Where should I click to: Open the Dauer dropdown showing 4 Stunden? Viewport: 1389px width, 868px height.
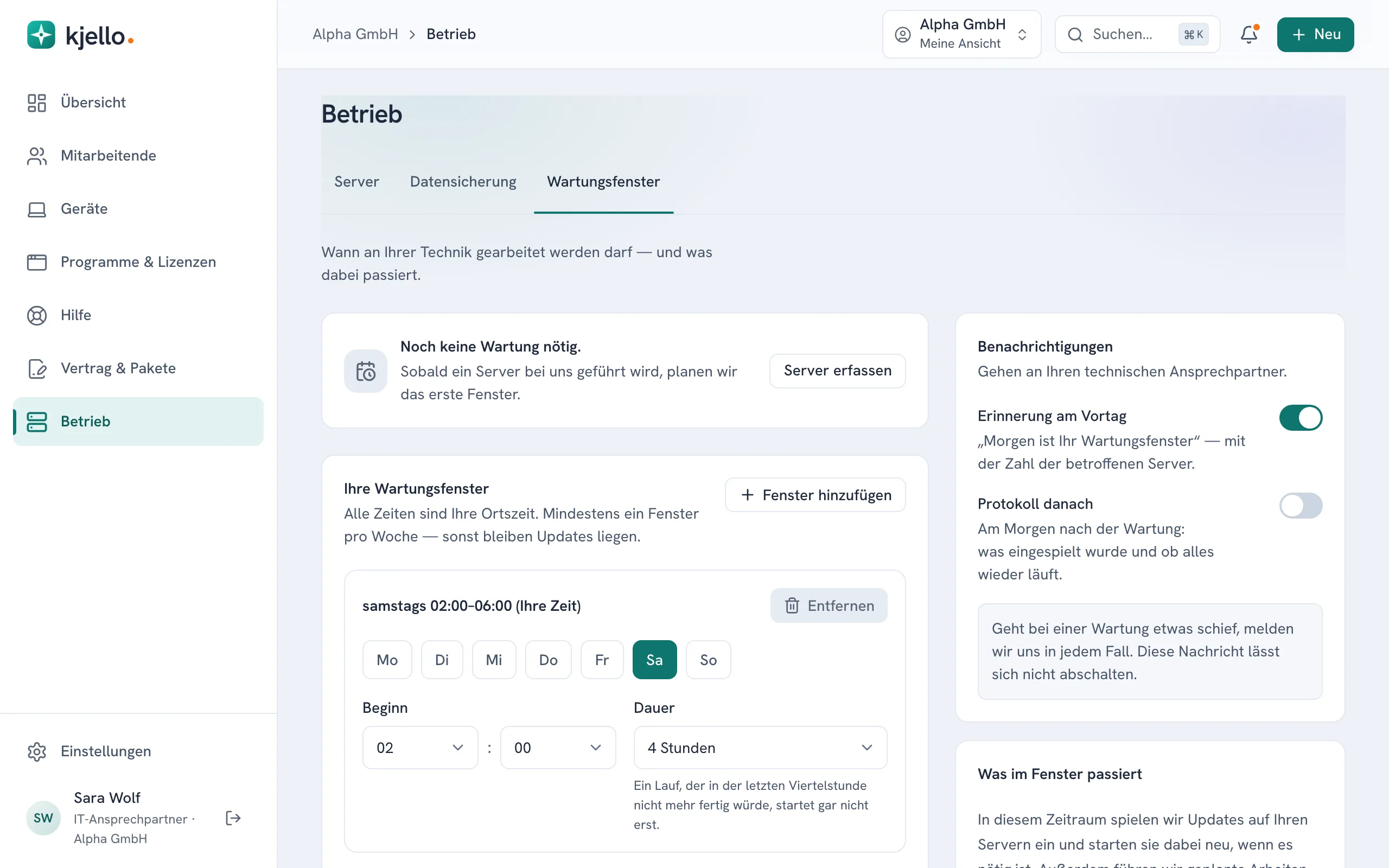pyautogui.click(x=760, y=748)
